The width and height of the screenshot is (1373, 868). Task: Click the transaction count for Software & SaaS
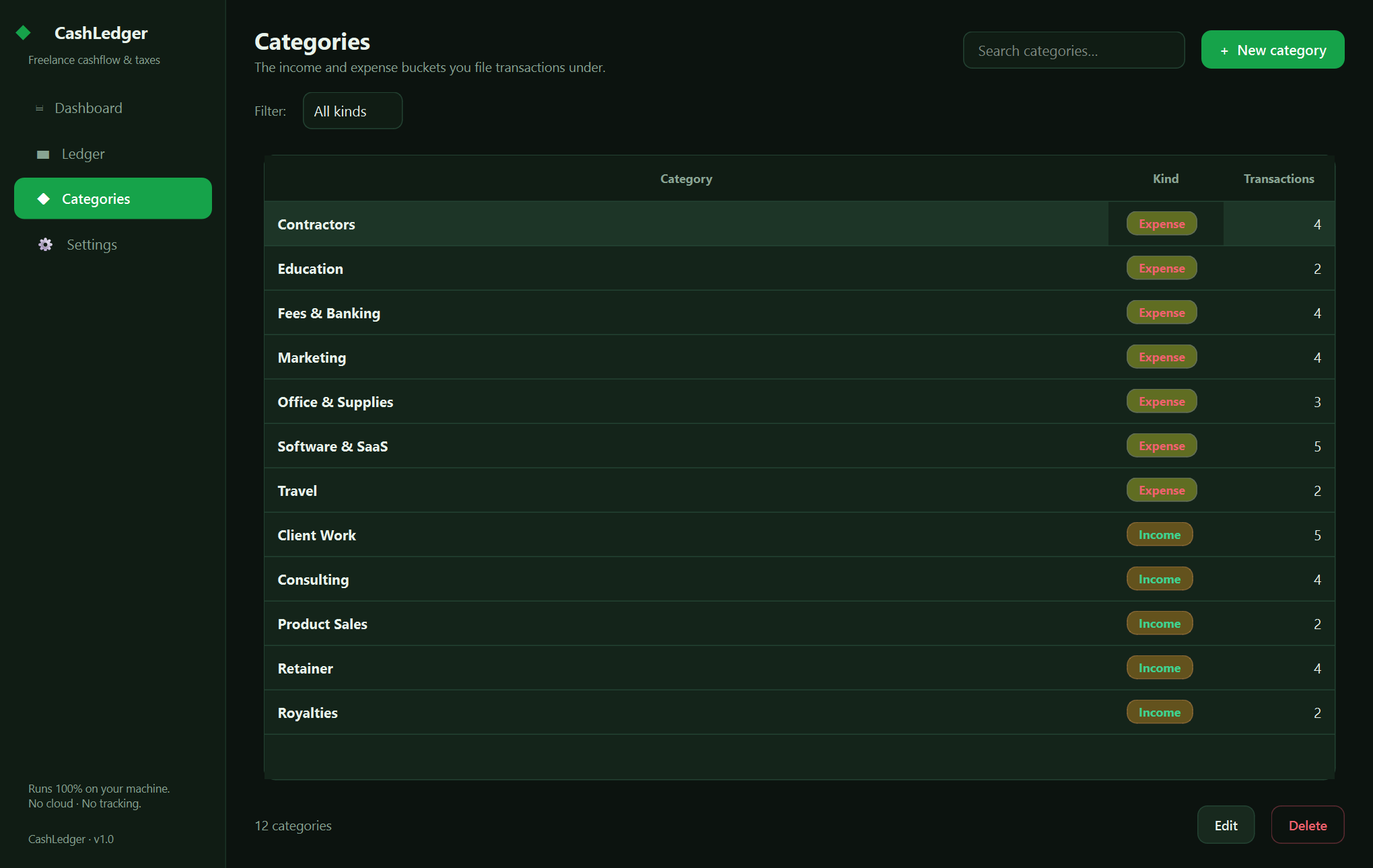1317,446
